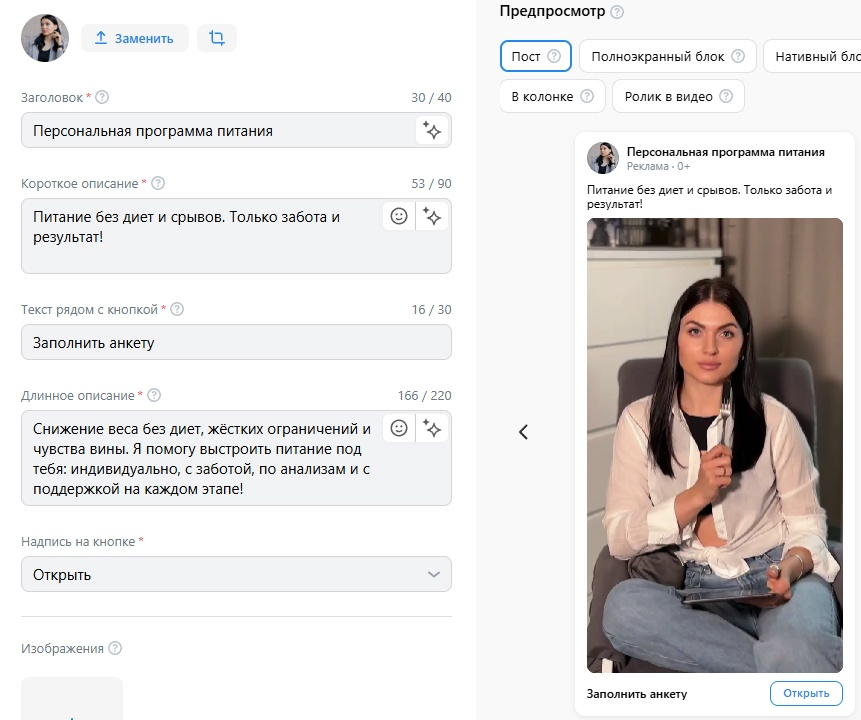Click AI sparkle icon in Короткое описание
861x720 pixels.
432,216
